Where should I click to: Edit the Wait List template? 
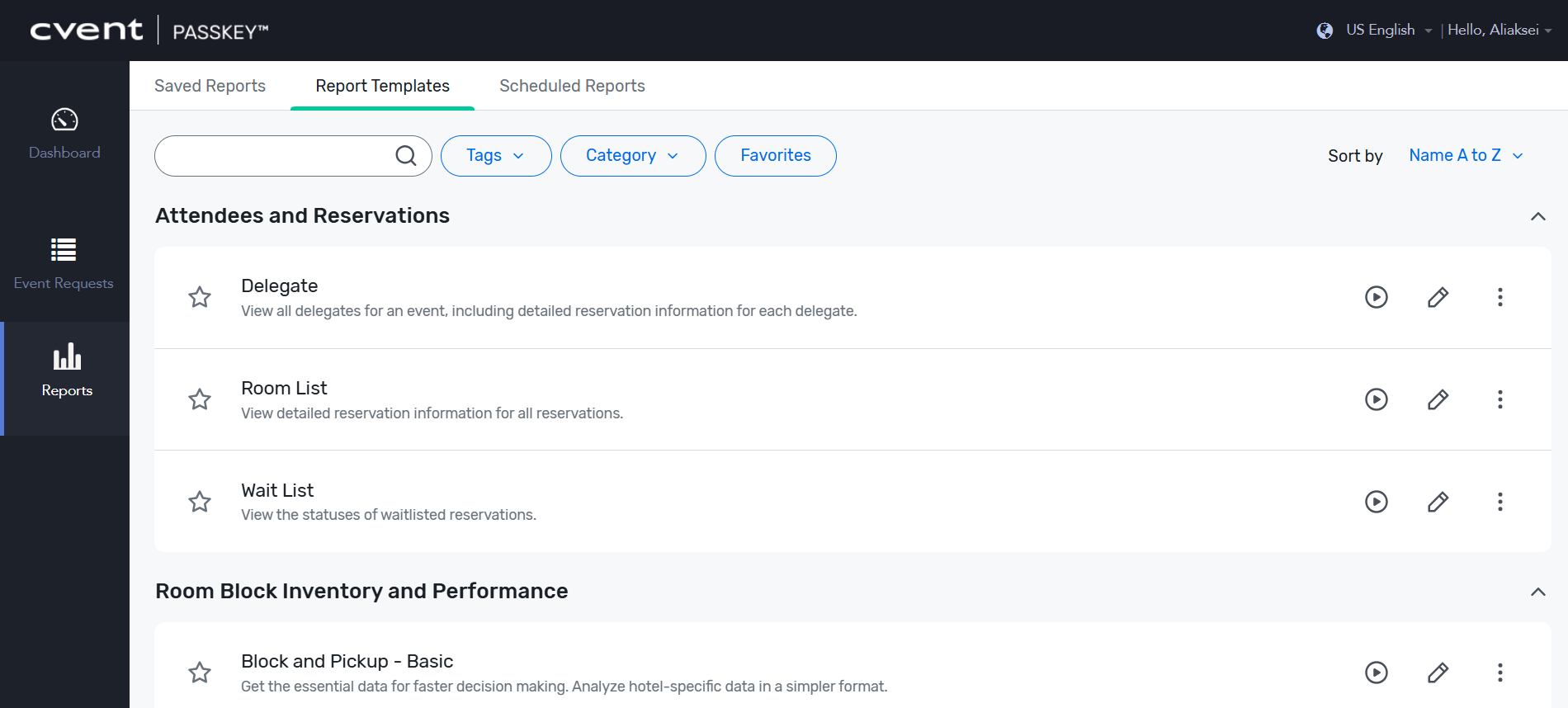click(1438, 502)
